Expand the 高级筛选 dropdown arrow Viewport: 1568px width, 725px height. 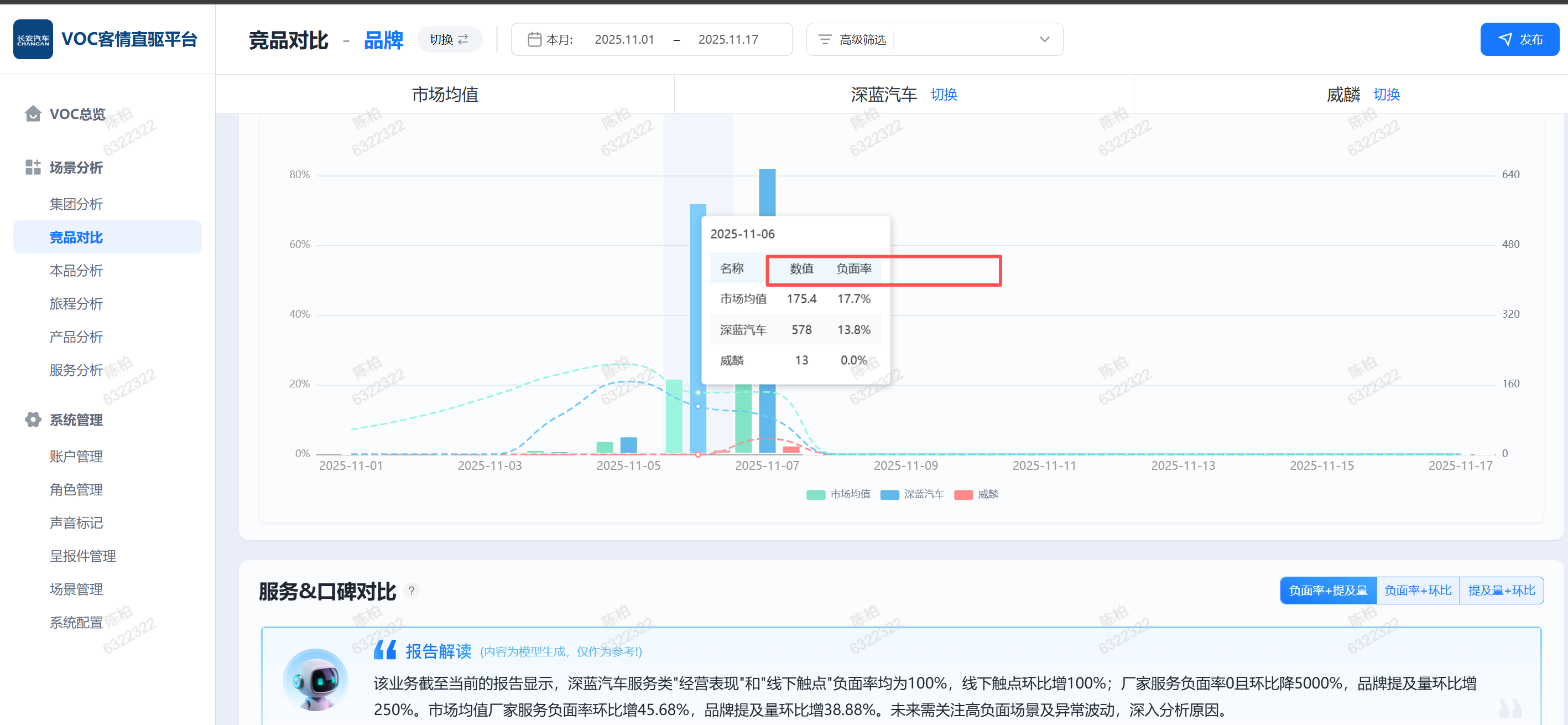pyautogui.click(x=1044, y=40)
